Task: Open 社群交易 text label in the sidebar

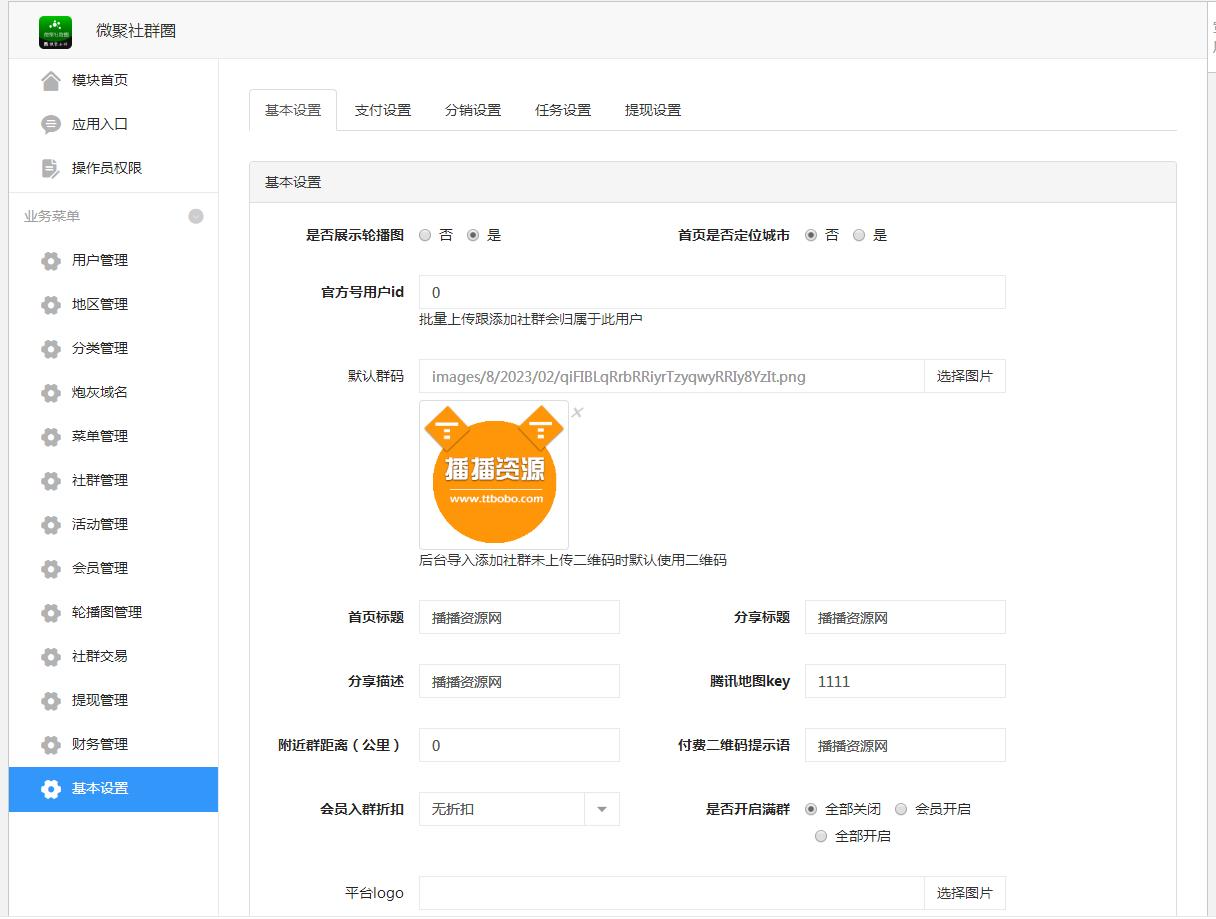Action: [x=100, y=656]
